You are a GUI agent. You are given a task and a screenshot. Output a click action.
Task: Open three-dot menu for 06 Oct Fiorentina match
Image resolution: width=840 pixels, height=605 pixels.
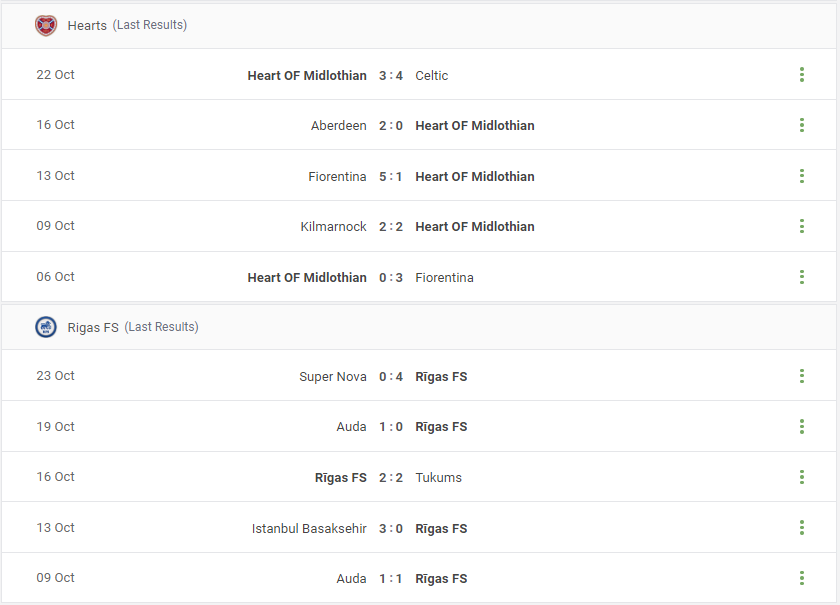pos(801,277)
